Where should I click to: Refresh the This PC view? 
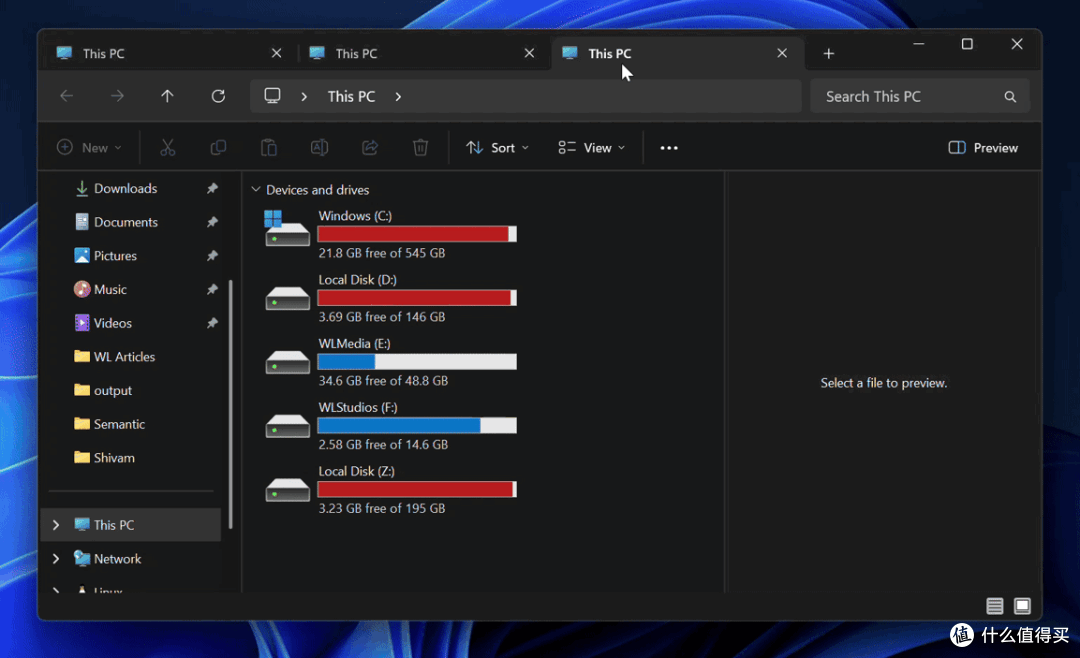(218, 96)
